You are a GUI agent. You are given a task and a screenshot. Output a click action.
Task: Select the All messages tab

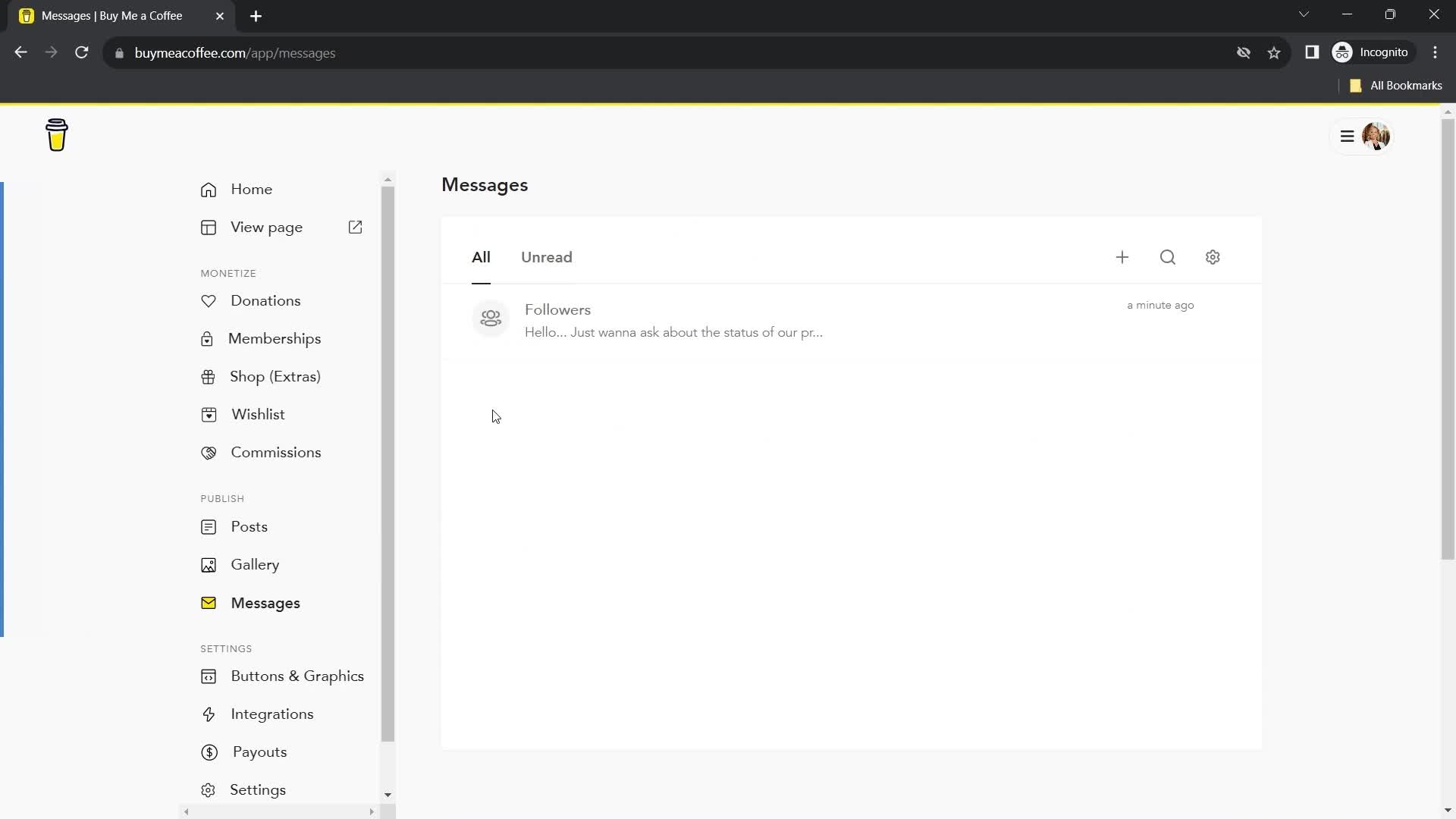(x=481, y=257)
